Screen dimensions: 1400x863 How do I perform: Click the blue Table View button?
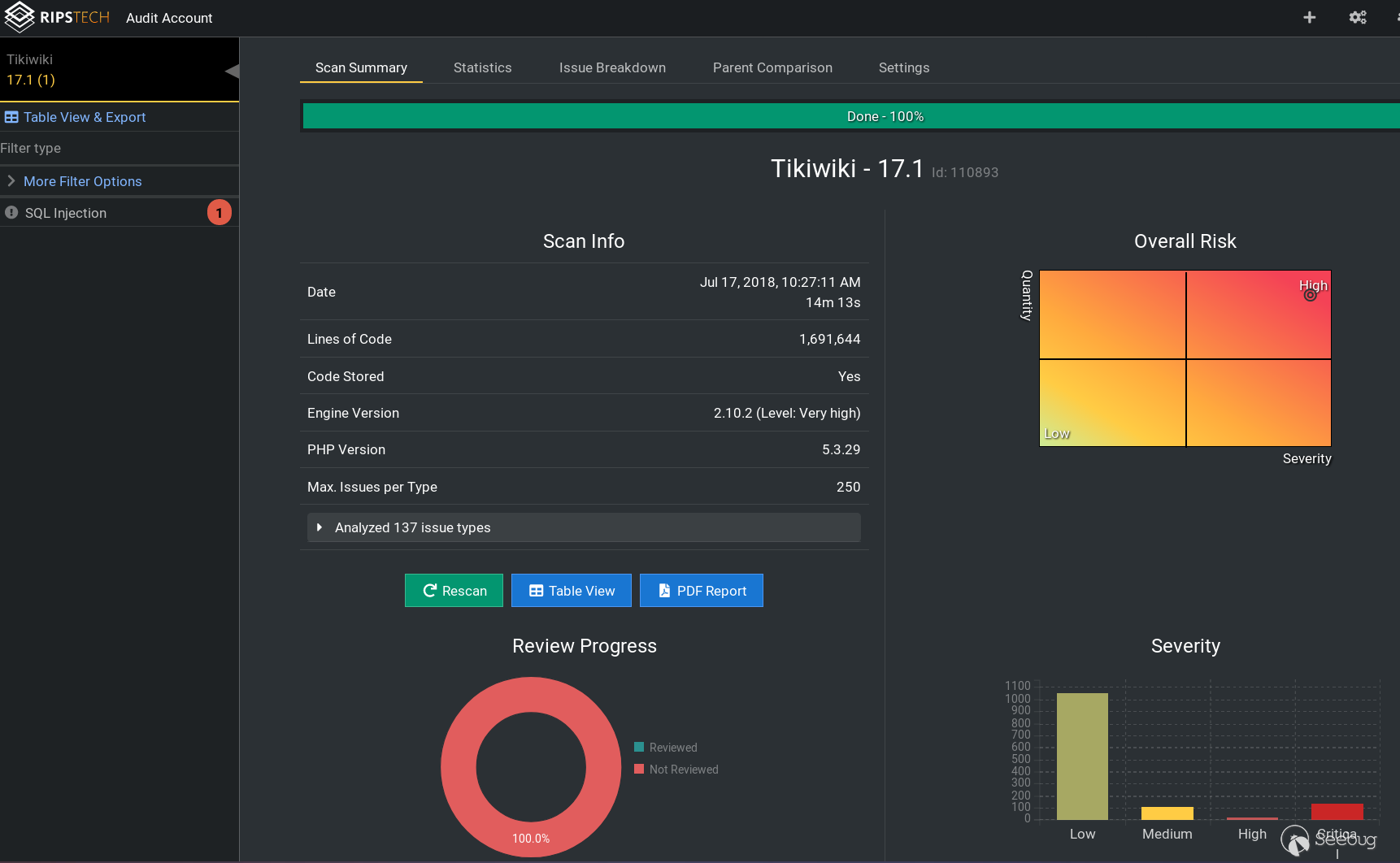point(572,591)
